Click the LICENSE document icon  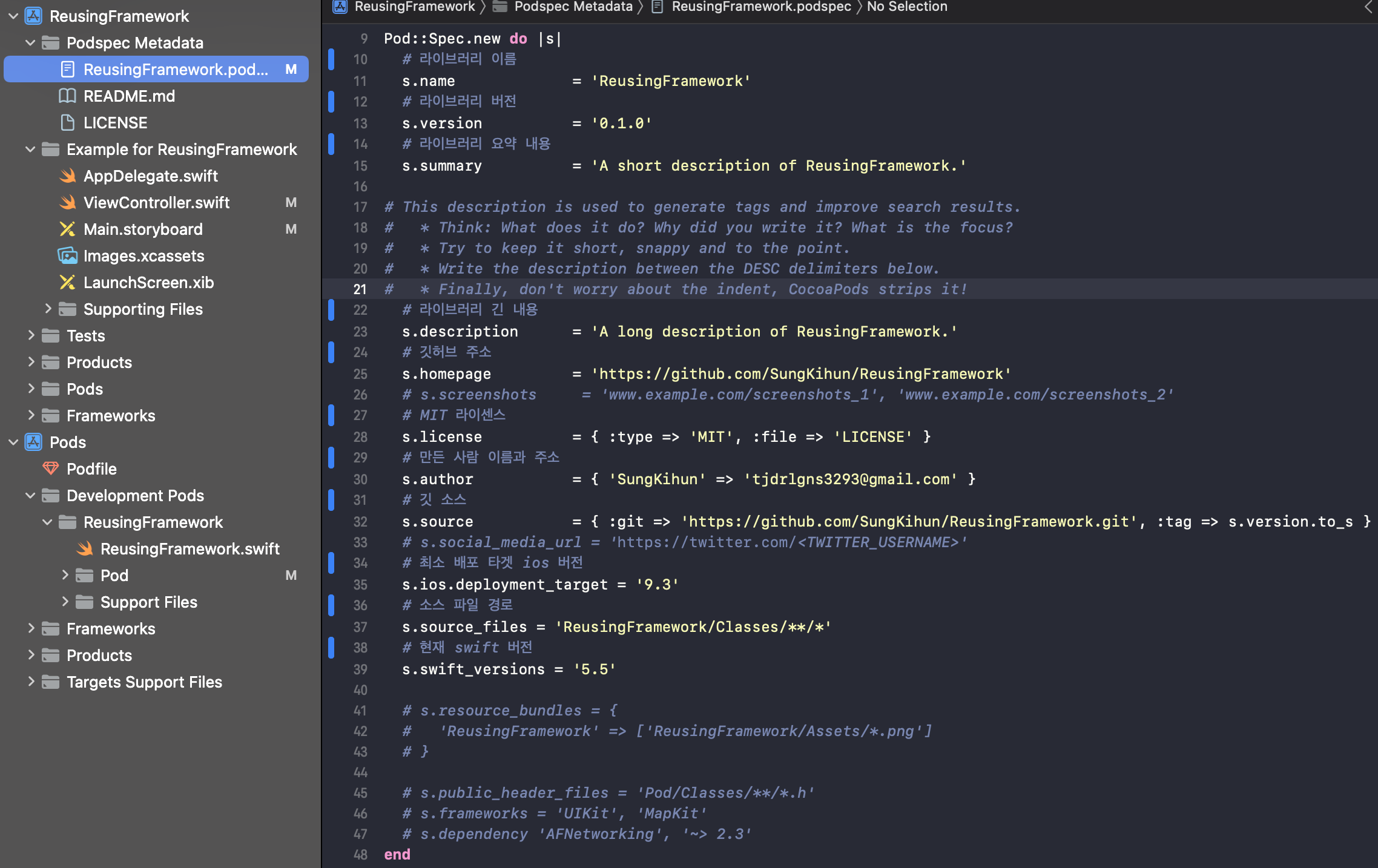(x=68, y=123)
